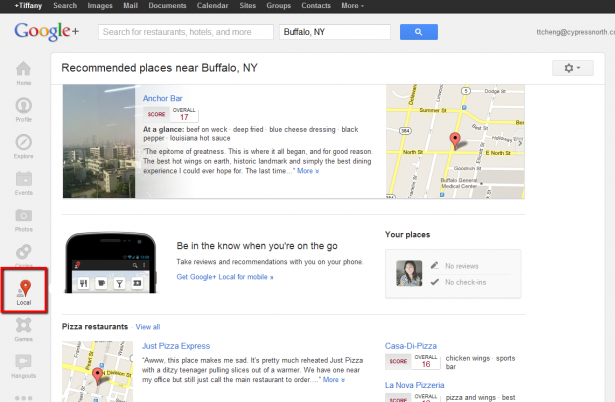Image resolution: width=615 pixels, height=402 pixels.
Task: Open Documents in top bar
Action: (167, 6)
